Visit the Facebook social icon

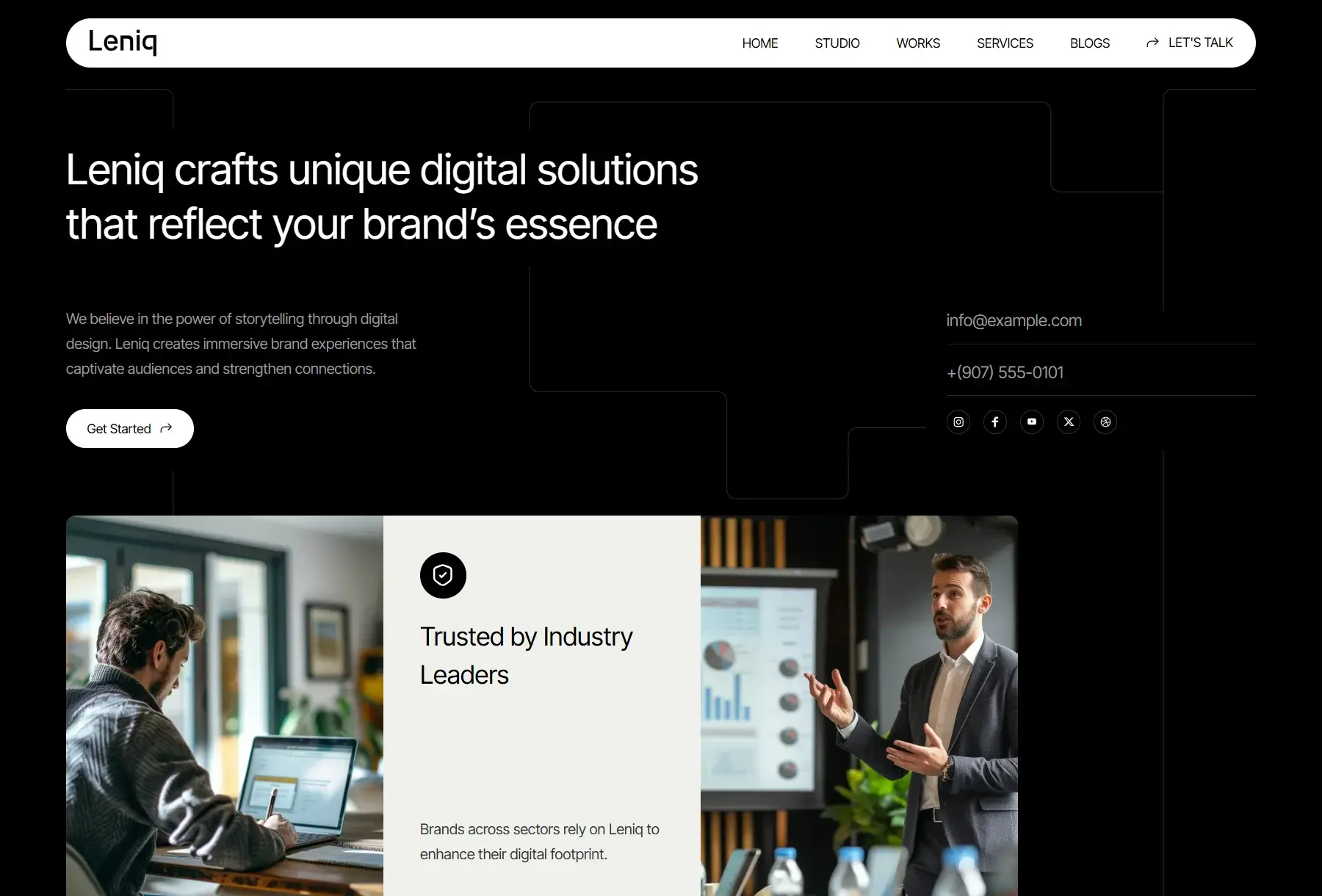995,422
